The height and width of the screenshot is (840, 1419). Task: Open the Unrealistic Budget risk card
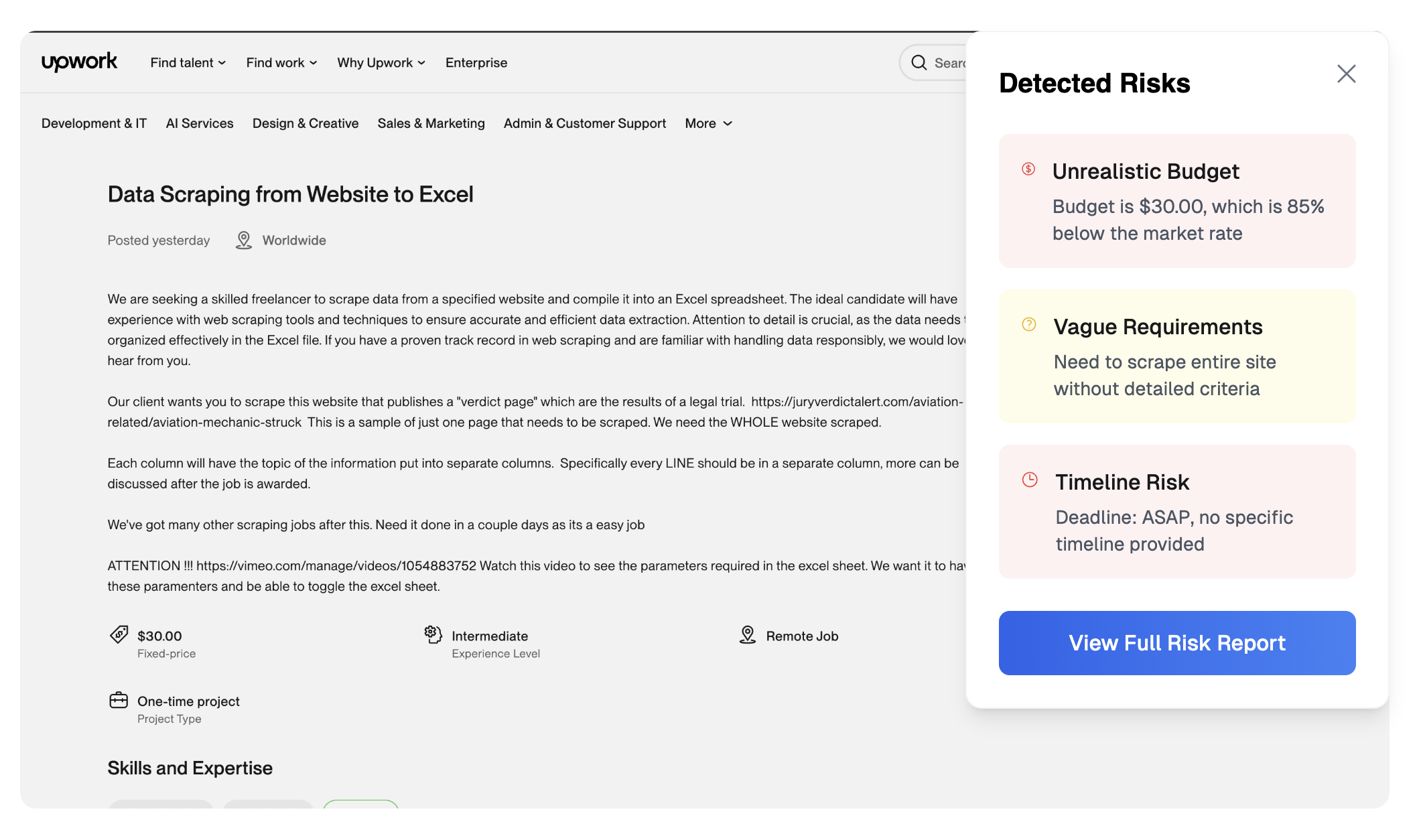(x=1176, y=201)
